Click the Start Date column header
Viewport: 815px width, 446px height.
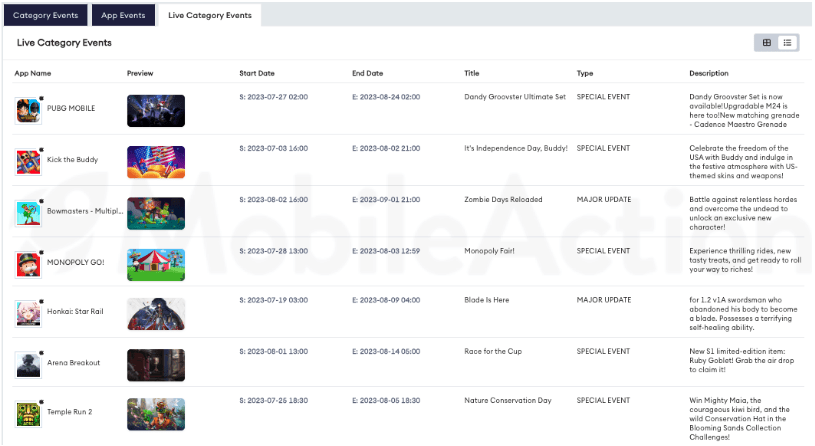click(x=257, y=73)
